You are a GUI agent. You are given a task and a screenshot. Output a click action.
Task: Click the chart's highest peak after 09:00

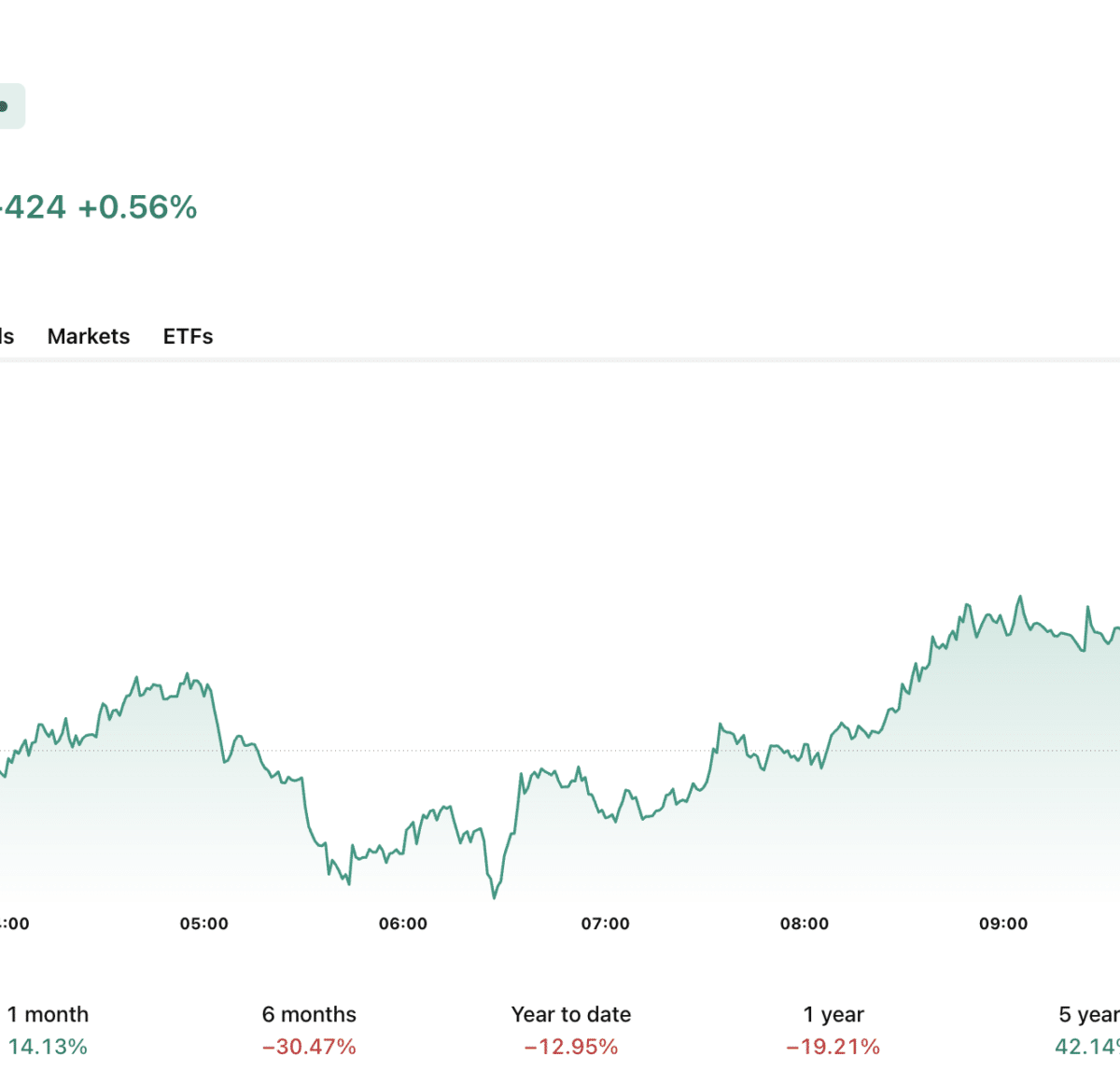[1020, 597]
